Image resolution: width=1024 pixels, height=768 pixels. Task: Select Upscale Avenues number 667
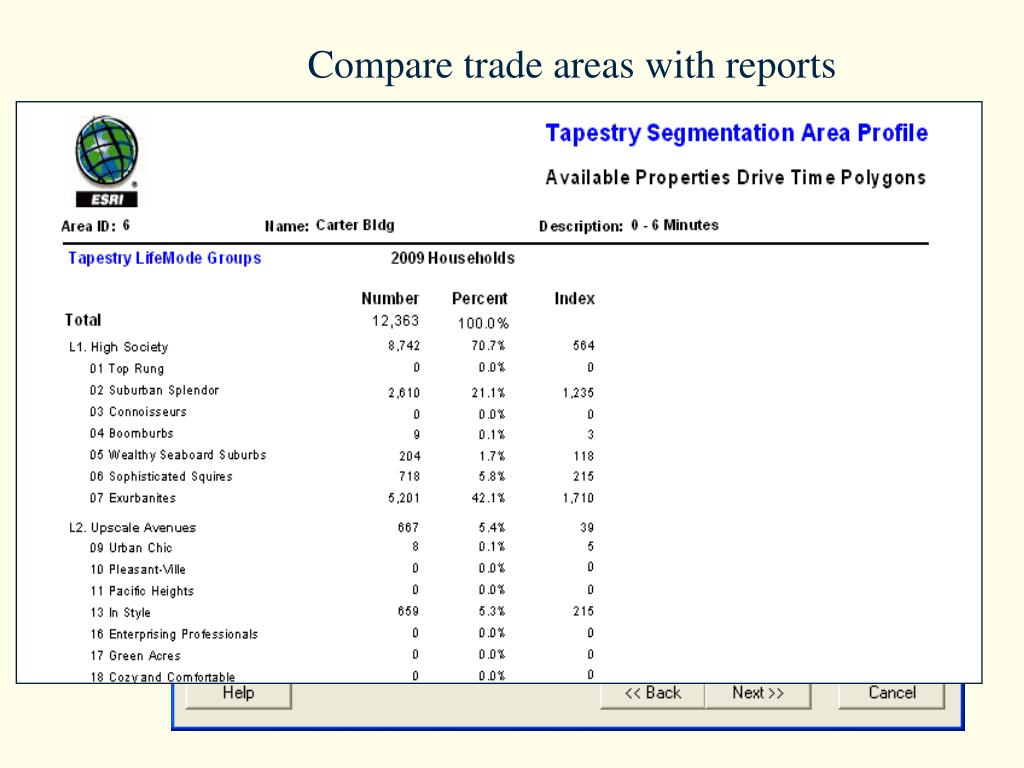click(x=408, y=527)
